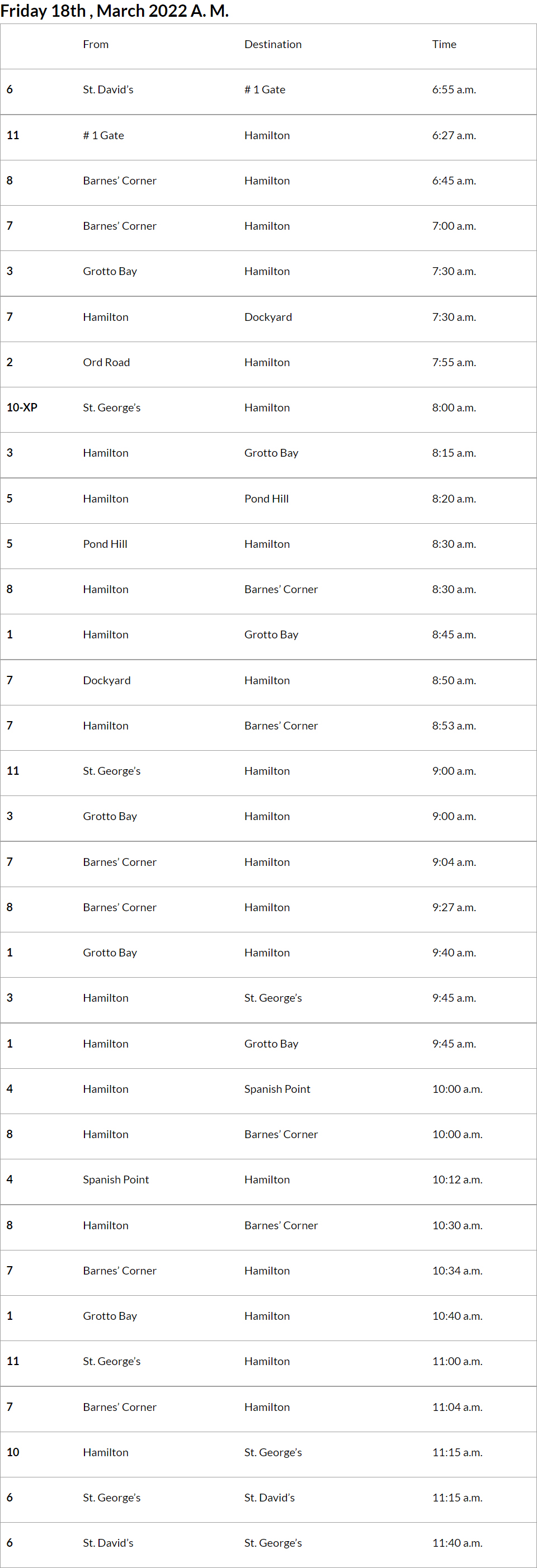This screenshot has width=537, height=1568.
Task: Click the 10-XP route number
Action: tap(22, 407)
